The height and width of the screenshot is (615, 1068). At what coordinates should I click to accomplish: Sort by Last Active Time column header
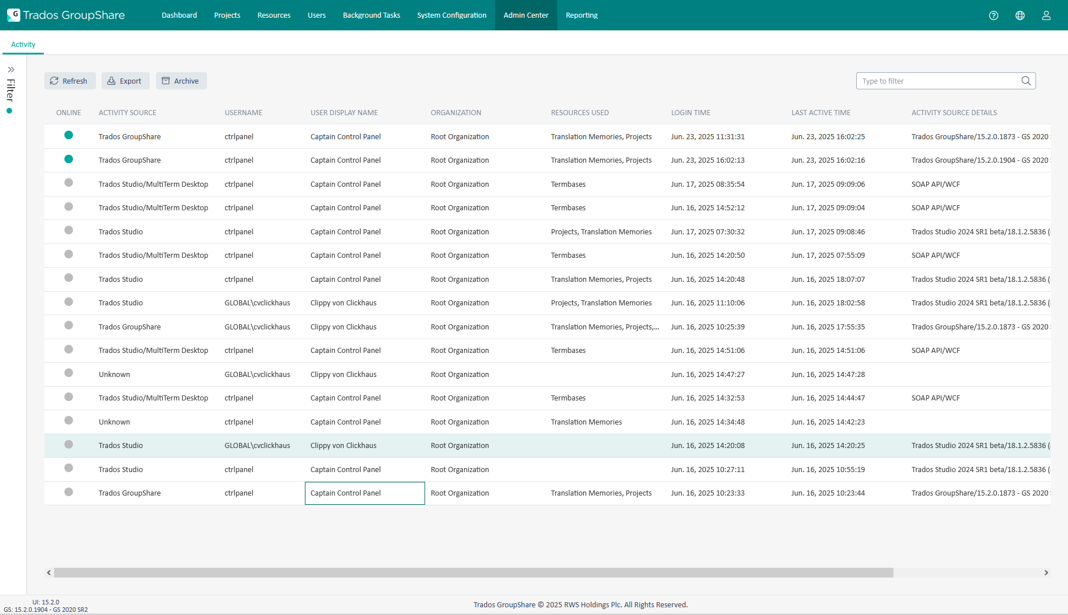pos(820,113)
